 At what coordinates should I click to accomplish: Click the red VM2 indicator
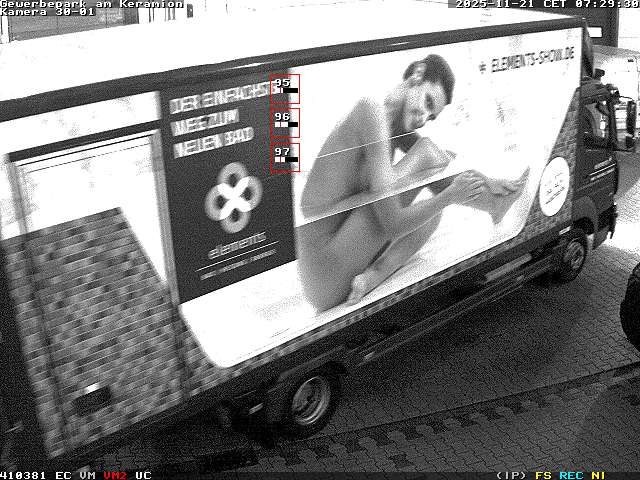tap(115, 475)
